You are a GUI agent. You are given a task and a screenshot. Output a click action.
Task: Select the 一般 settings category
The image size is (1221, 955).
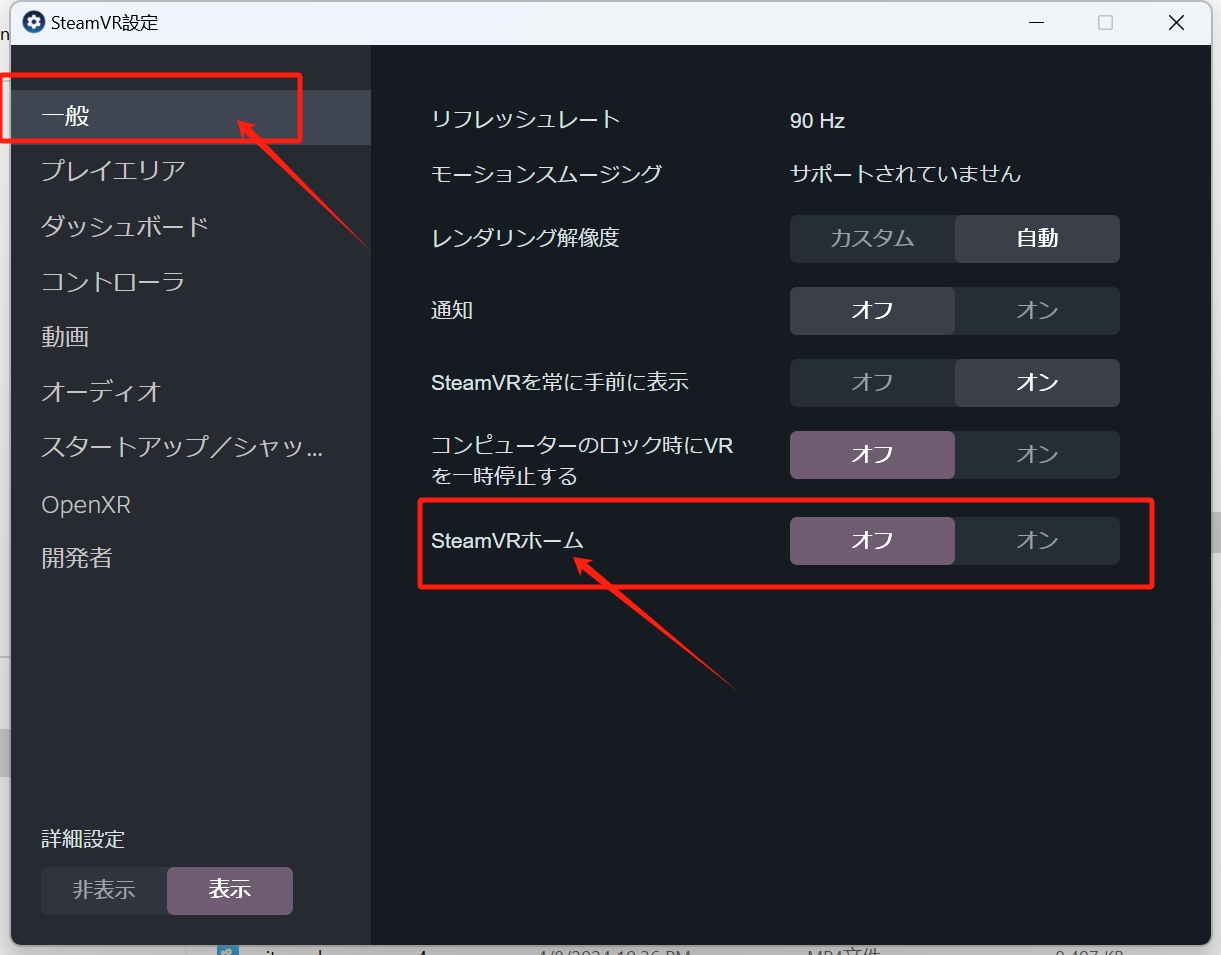click(191, 117)
